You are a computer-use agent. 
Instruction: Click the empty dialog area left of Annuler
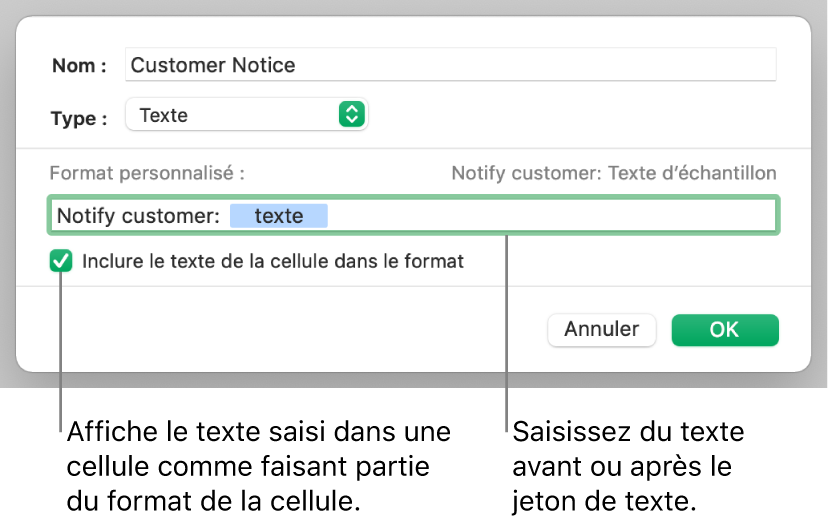pyautogui.click(x=300, y=330)
